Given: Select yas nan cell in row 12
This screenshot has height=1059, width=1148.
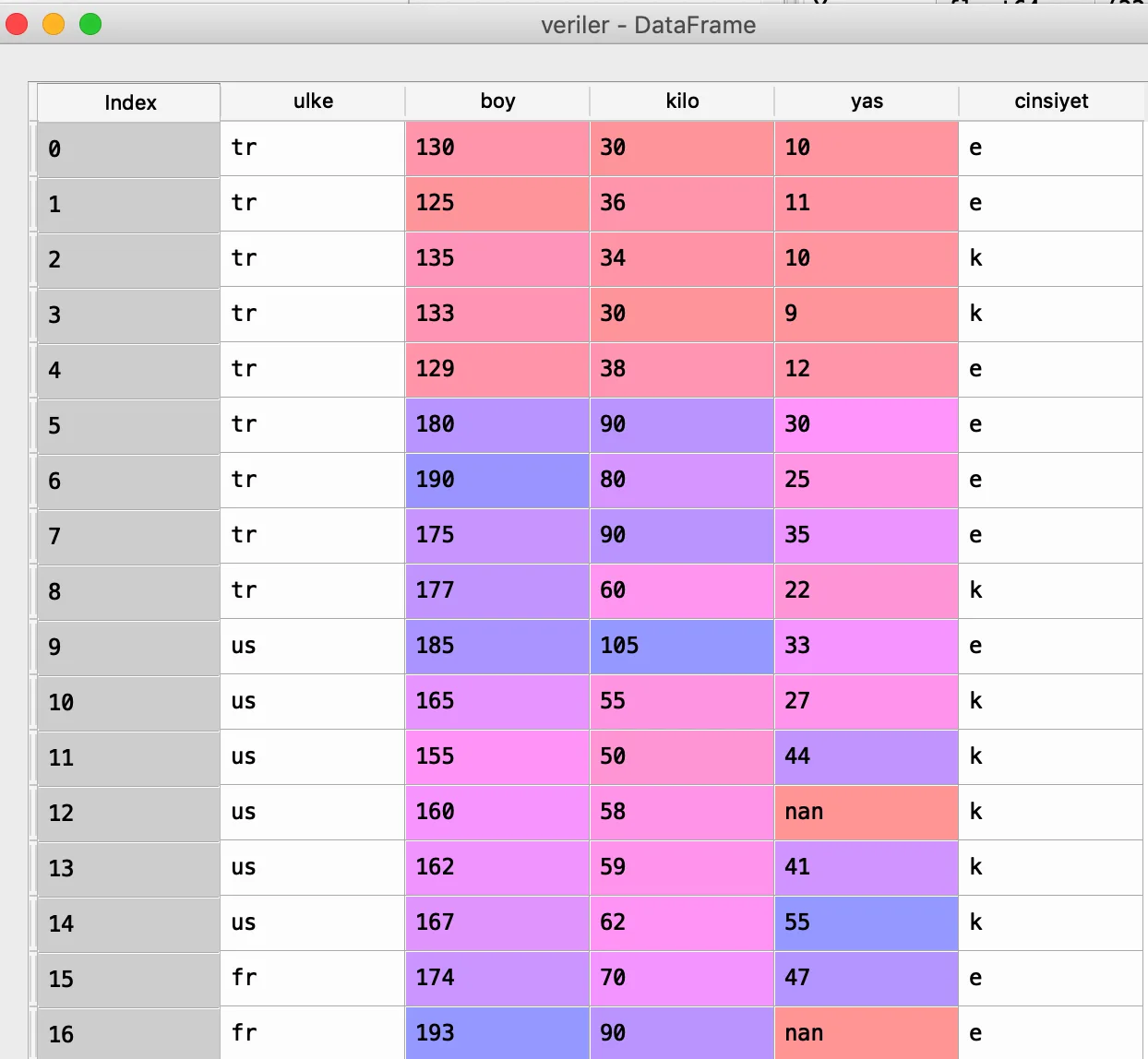Looking at the screenshot, I should pyautogui.click(x=867, y=813).
